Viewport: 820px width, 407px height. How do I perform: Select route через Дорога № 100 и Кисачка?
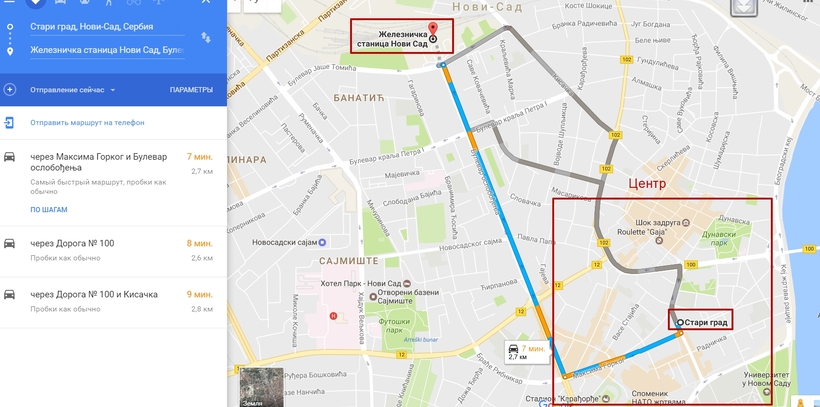pyautogui.click(x=113, y=301)
